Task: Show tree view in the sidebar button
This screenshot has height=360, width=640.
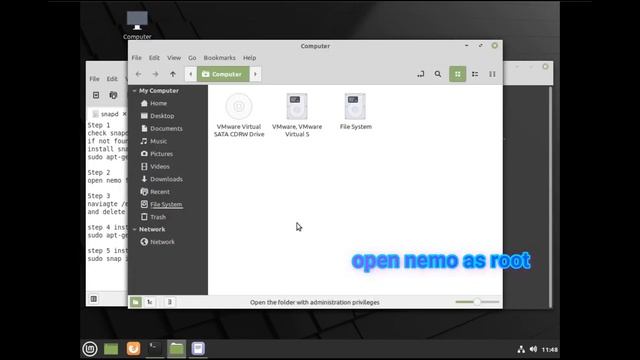Action: point(150,302)
